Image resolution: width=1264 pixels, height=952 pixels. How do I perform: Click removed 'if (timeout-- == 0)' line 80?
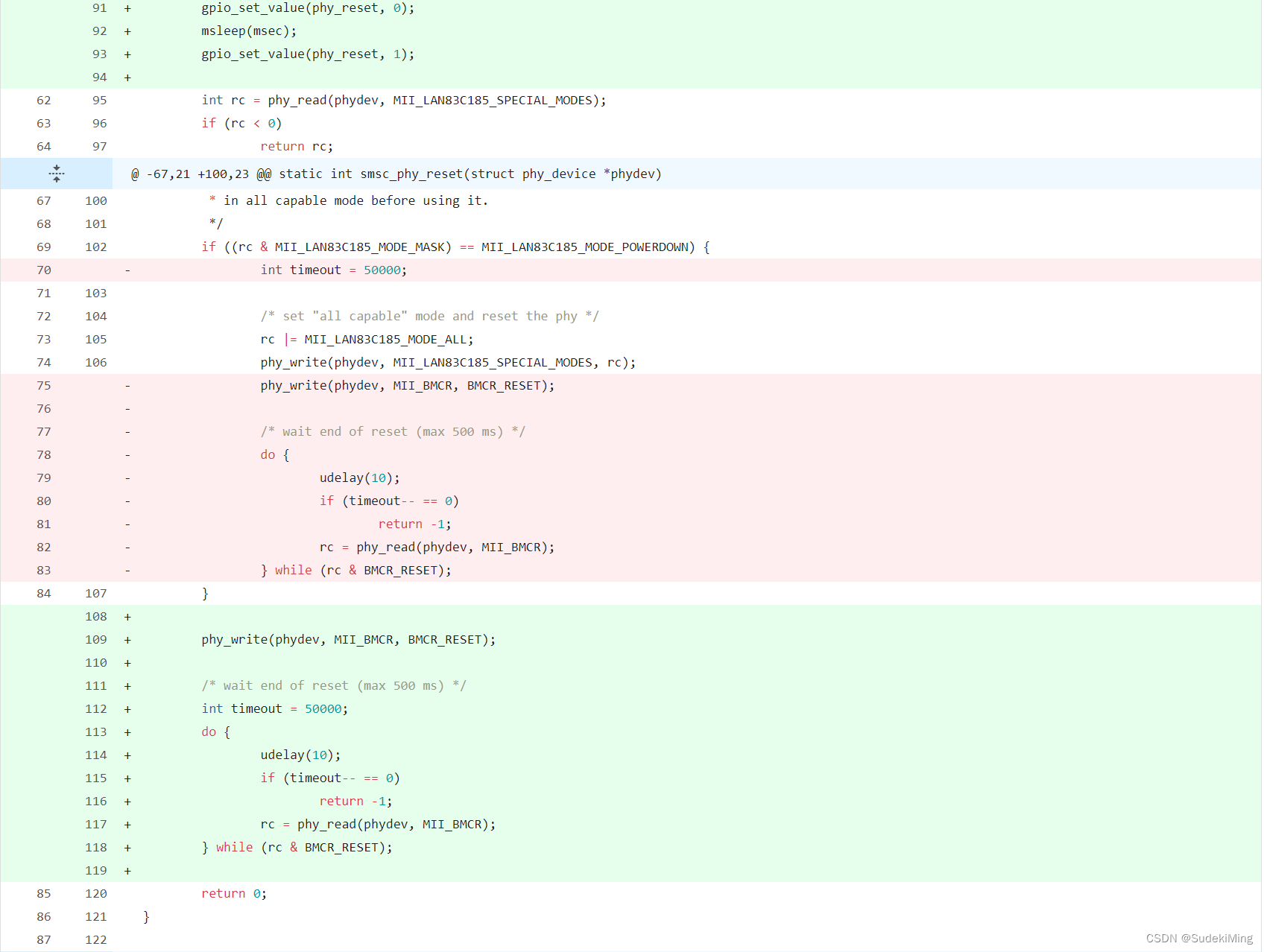(389, 501)
